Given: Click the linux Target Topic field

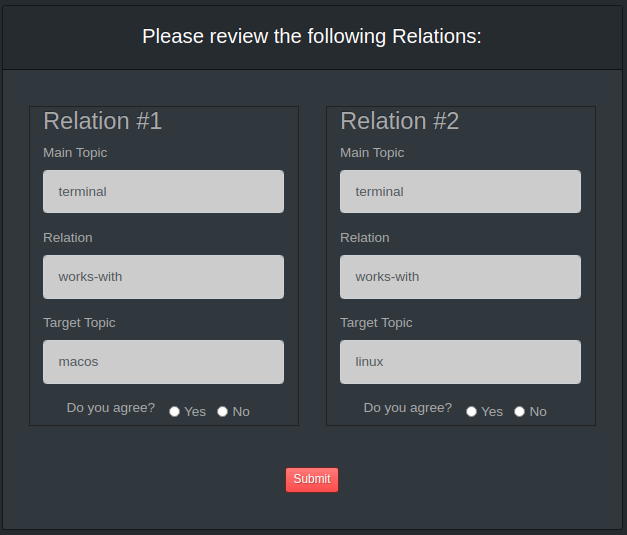Looking at the screenshot, I should [460, 361].
